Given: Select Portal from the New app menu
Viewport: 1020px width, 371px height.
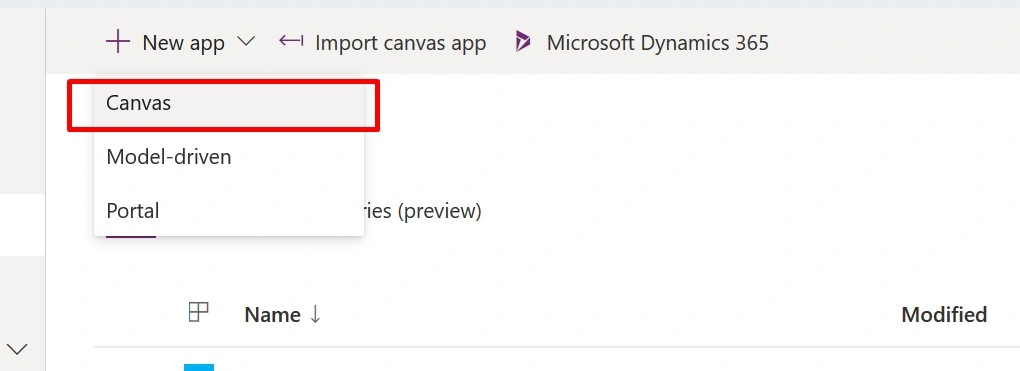Looking at the screenshot, I should [x=229, y=211].
